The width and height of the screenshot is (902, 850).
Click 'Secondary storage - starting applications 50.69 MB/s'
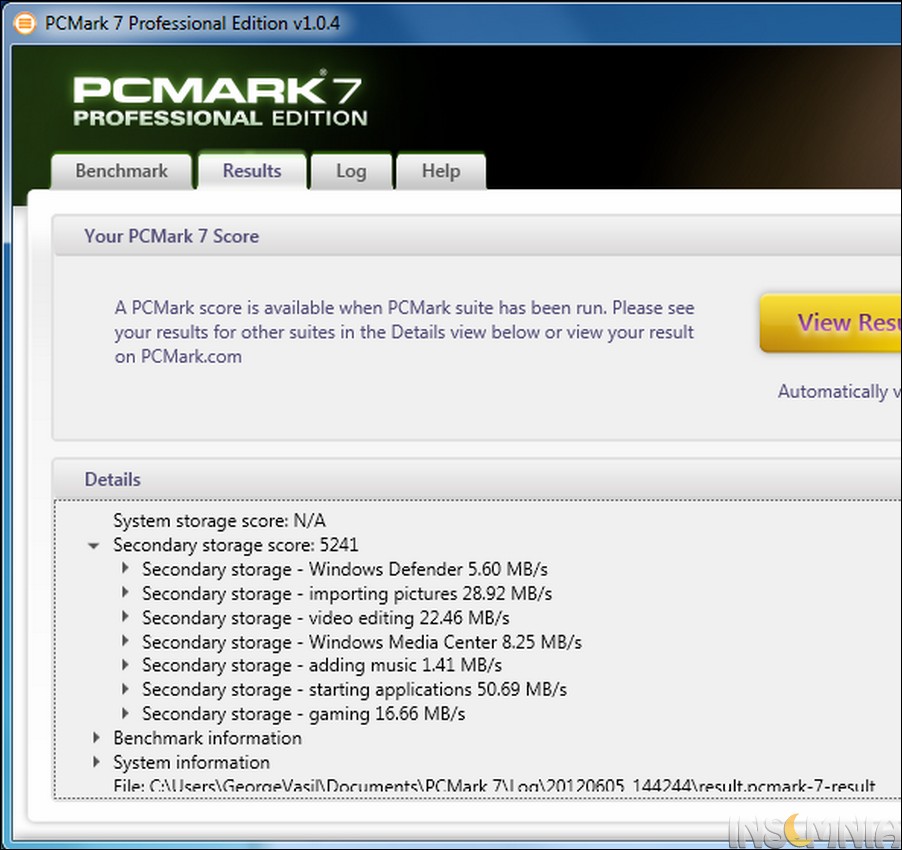pyautogui.click(x=354, y=690)
